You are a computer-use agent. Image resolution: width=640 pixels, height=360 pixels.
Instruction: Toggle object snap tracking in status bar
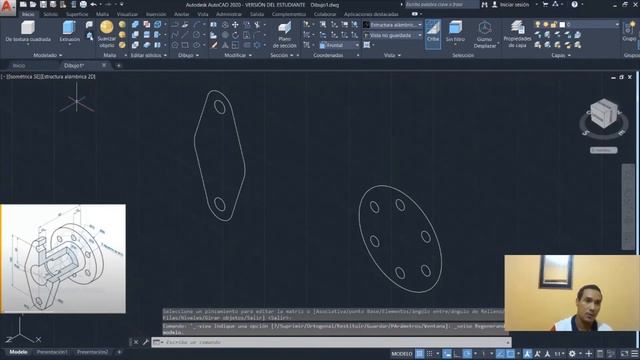[500, 353]
